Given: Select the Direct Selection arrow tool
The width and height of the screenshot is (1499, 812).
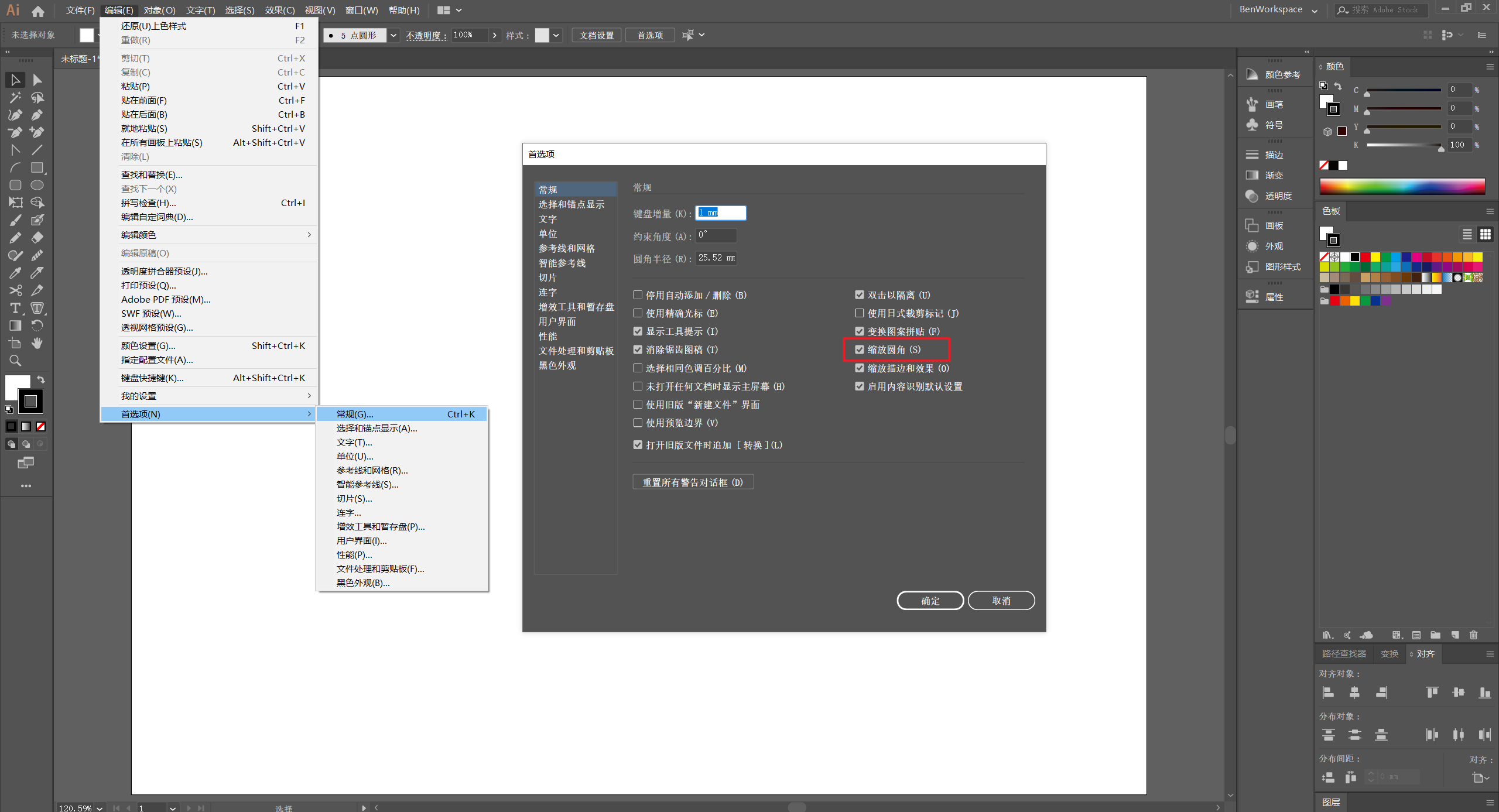Looking at the screenshot, I should tap(37, 80).
